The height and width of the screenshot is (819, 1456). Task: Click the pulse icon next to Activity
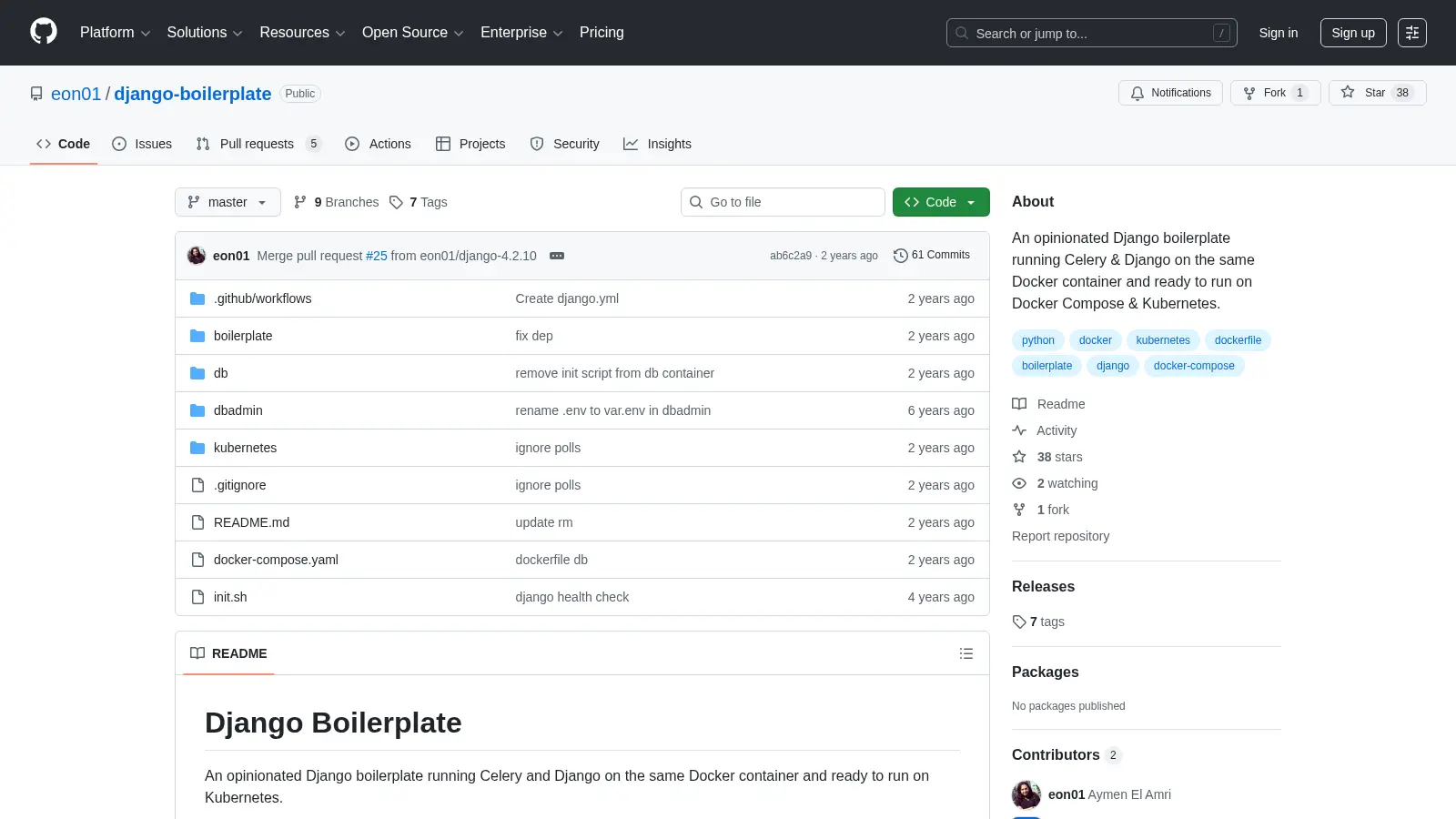click(1019, 430)
